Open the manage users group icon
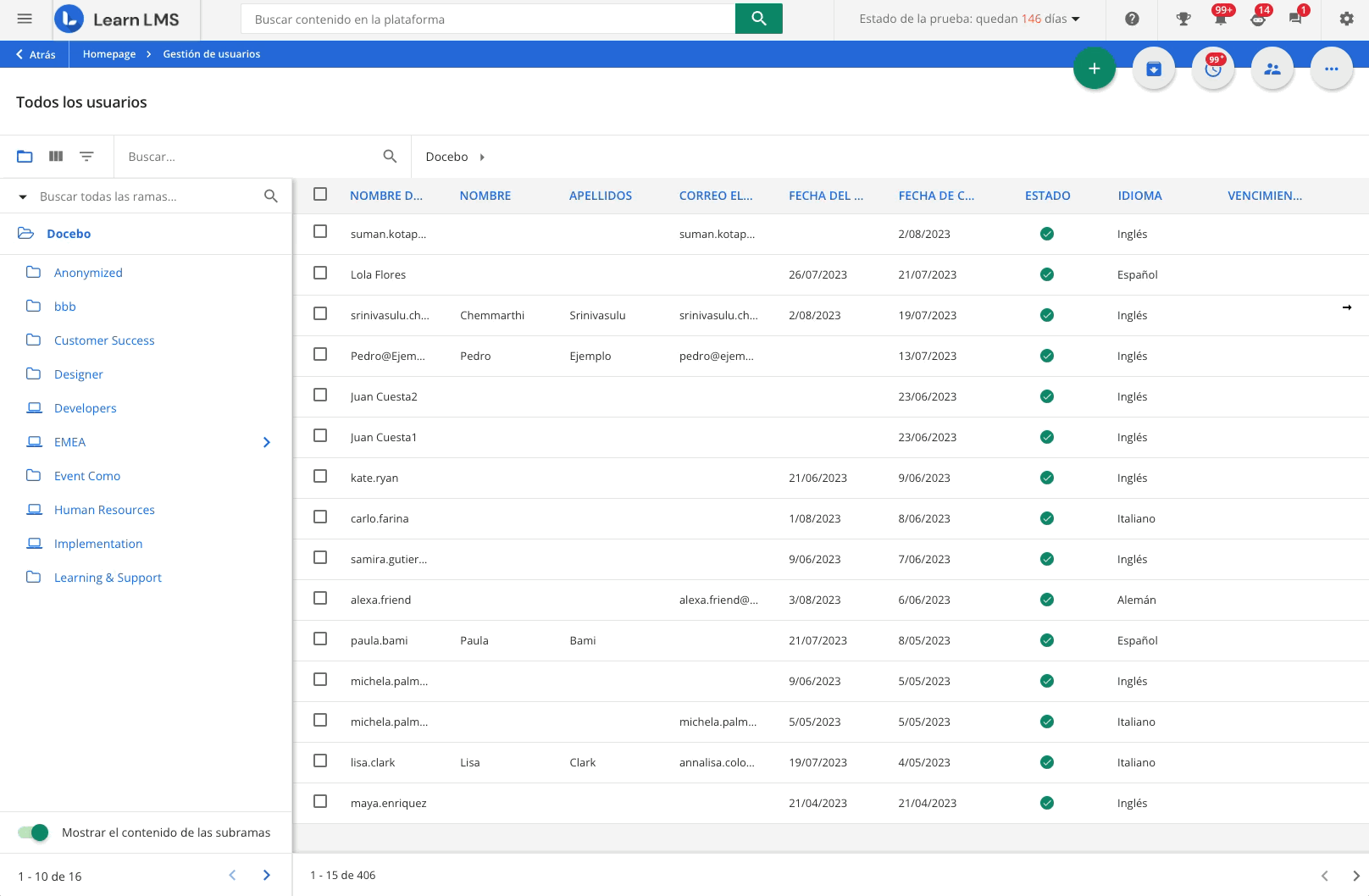The width and height of the screenshot is (1369, 896). point(1272,69)
